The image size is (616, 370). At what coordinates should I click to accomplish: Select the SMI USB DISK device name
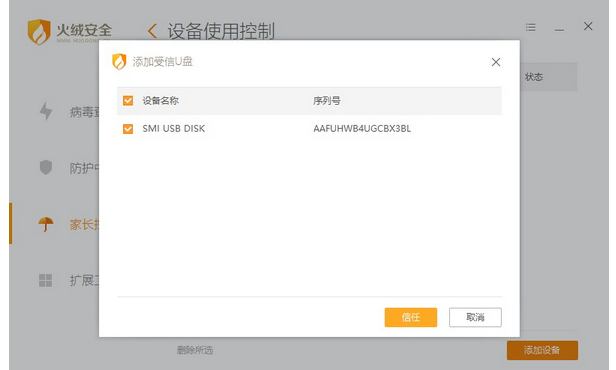174,128
